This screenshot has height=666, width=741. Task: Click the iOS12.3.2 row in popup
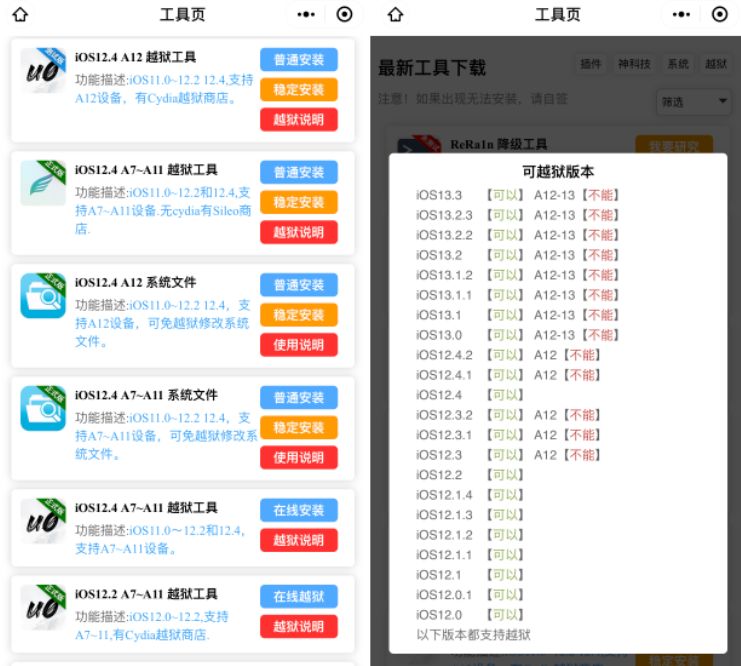click(508, 415)
